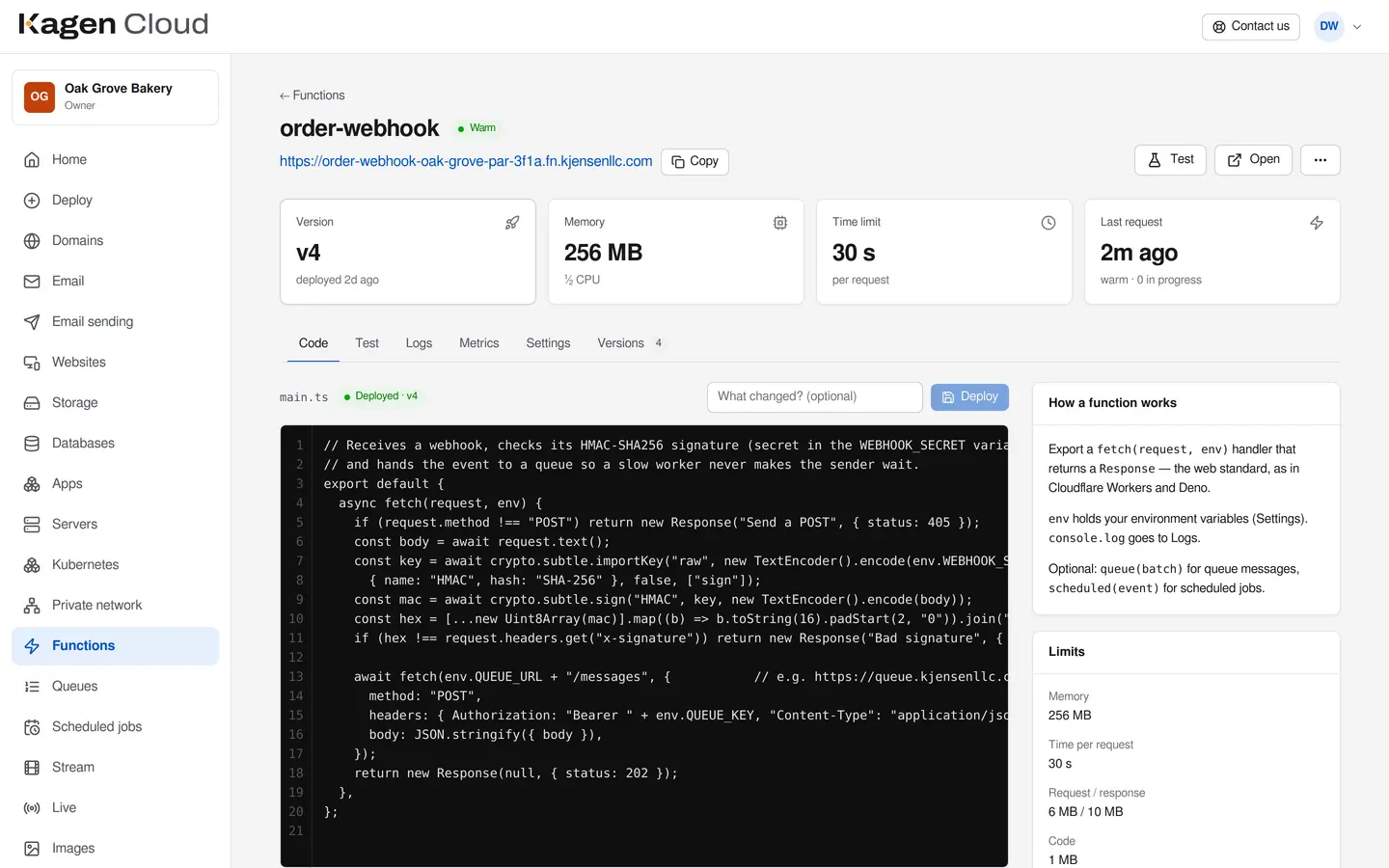Click the 'Deployed · v4' status badge
Screen dimensions: 1389x868
[381, 396]
